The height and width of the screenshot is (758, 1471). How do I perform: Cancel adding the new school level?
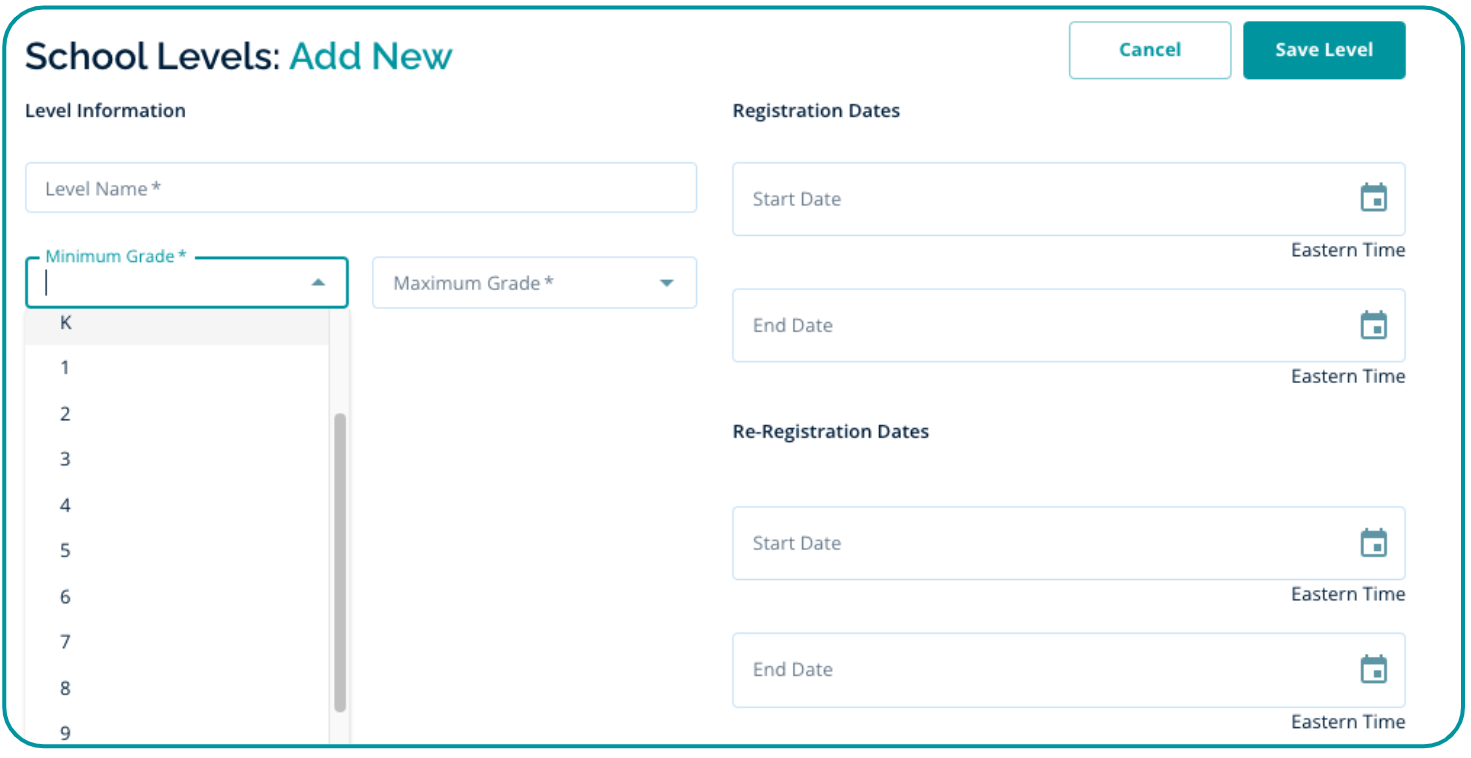[1149, 50]
